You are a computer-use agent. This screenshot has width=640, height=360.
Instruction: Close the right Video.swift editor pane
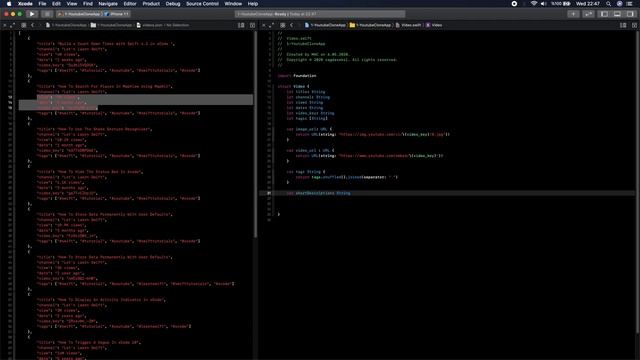(x=264, y=25)
